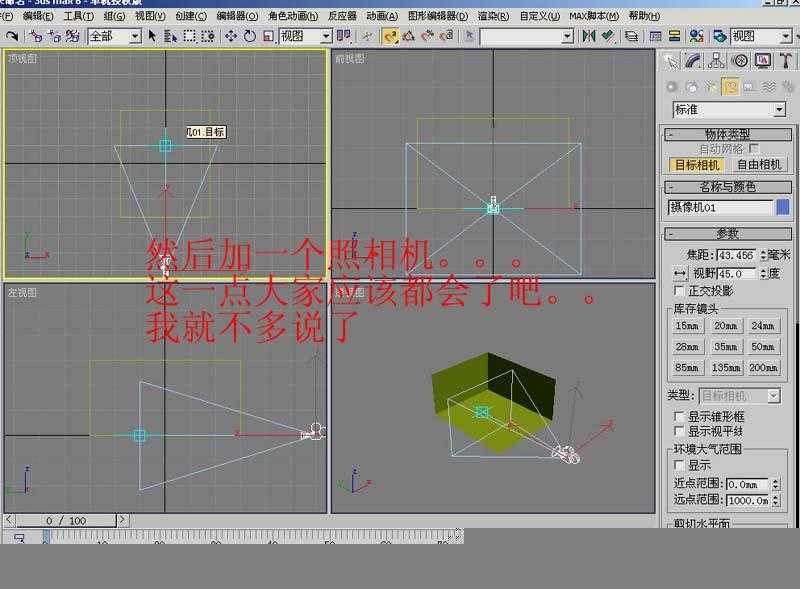The height and width of the screenshot is (589, 800).
Task: Toggle the Window/Crossing selection icon
Action: click(208, 36)
